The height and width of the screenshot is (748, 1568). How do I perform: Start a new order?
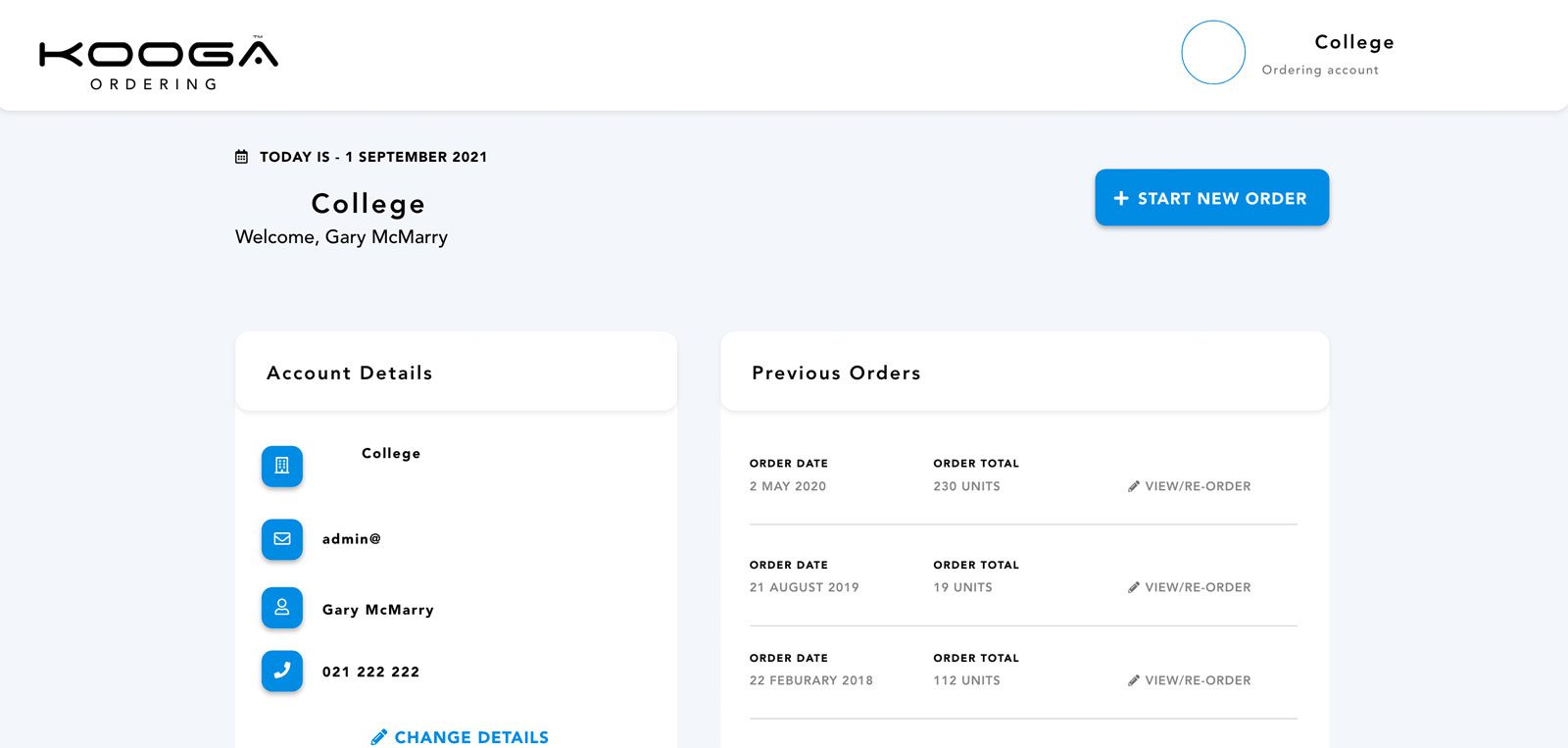tap(1211, 197)
